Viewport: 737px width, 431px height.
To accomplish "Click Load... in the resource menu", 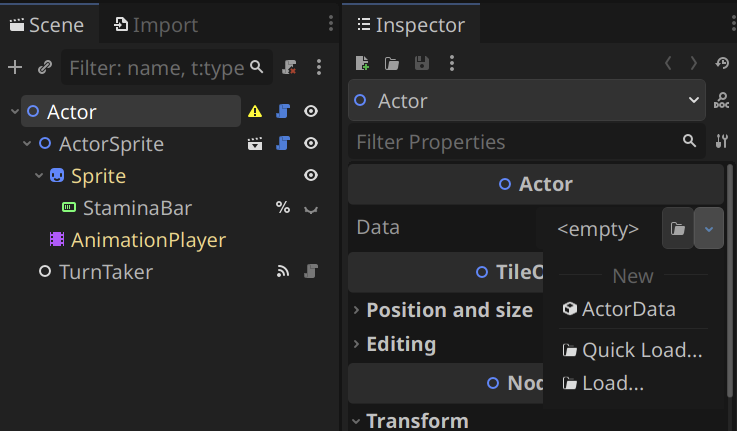I will click(612, 383).
